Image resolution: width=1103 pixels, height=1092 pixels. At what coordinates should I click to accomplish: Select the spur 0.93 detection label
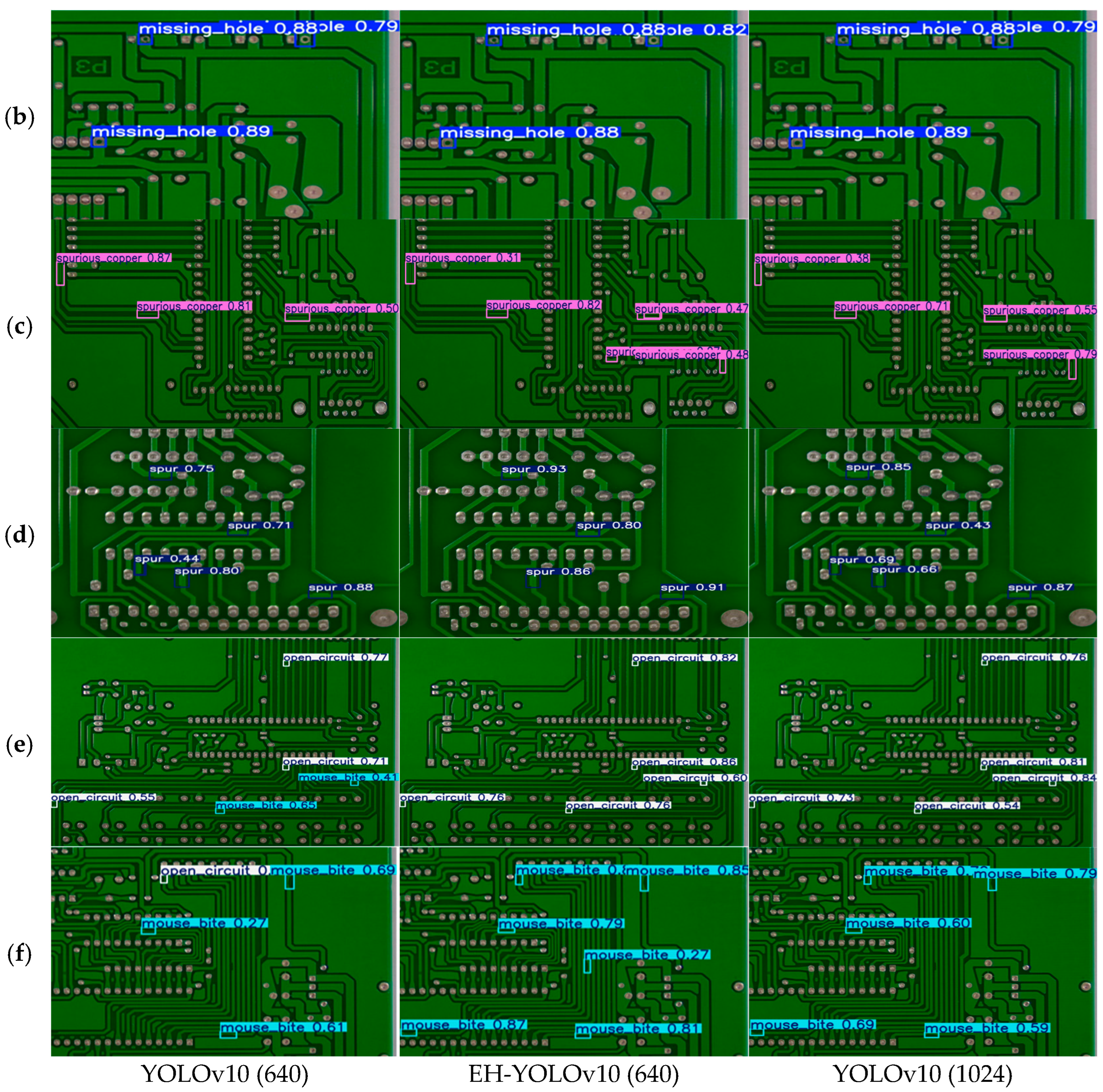click(x=534, y=469)
